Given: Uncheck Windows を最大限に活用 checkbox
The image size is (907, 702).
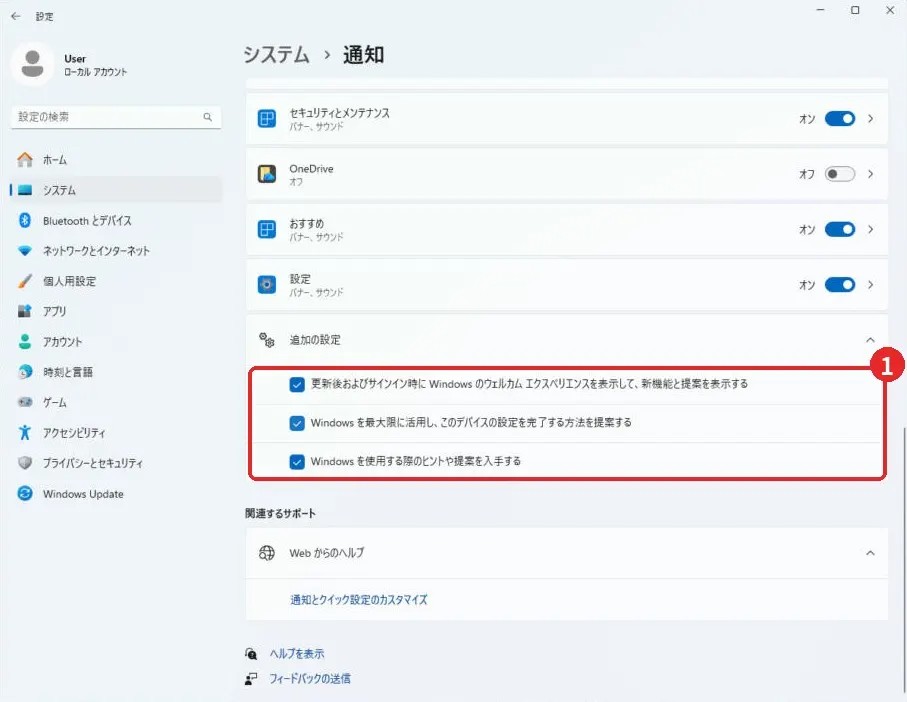Looking at the screenshot, I should click(297, 423).
